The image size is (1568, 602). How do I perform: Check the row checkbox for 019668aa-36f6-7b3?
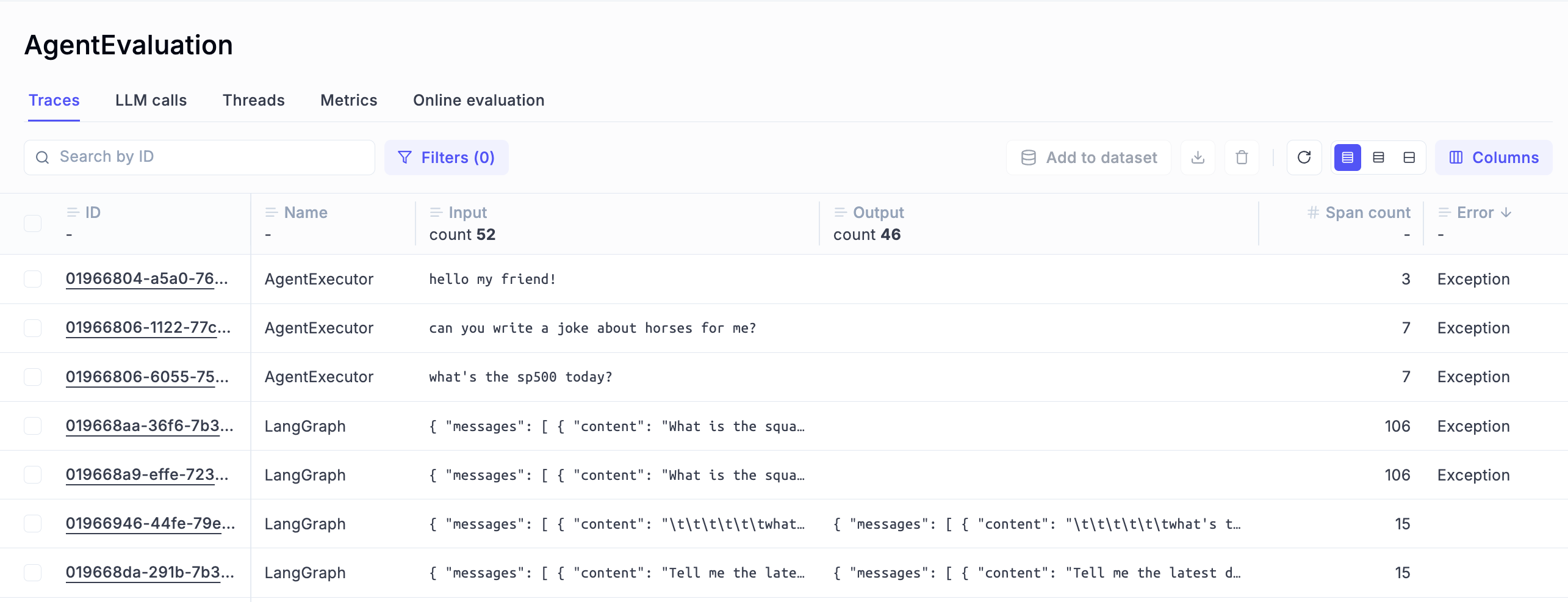point(33,426)
